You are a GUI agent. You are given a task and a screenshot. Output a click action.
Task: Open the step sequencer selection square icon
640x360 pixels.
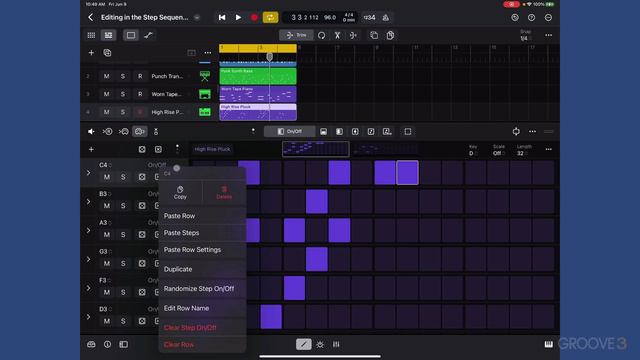pyautogui.click(x=408, y=131)
